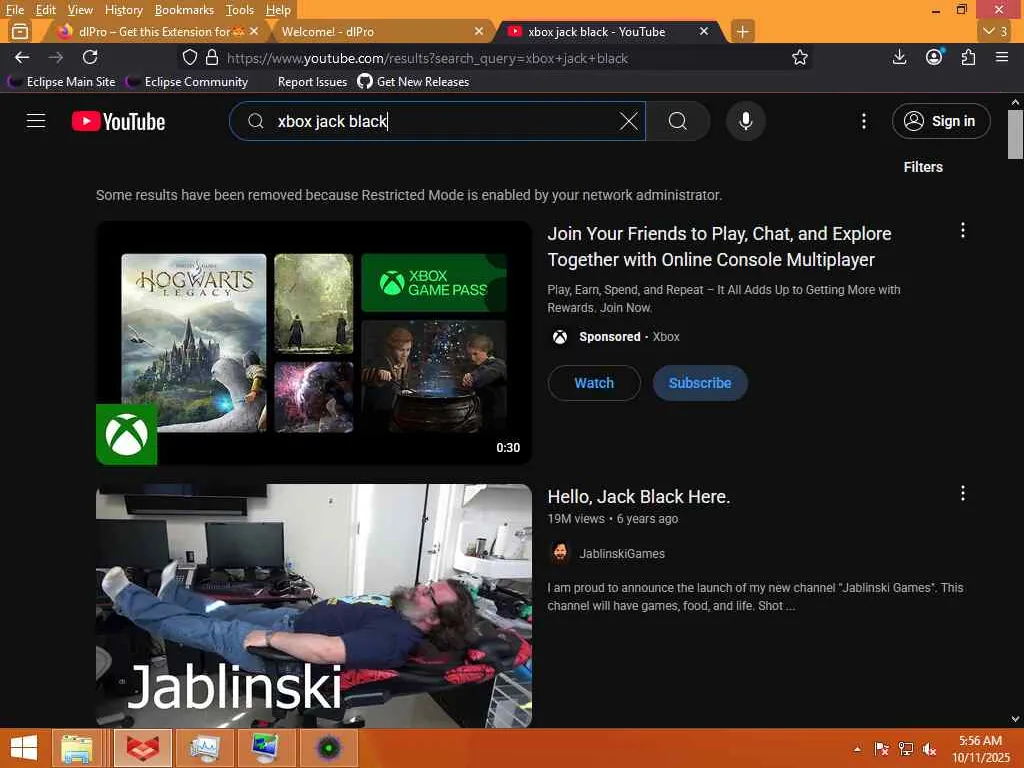Open a new browser tab
Viewport: 1024px width, 768px height.
tap(743, 31)
